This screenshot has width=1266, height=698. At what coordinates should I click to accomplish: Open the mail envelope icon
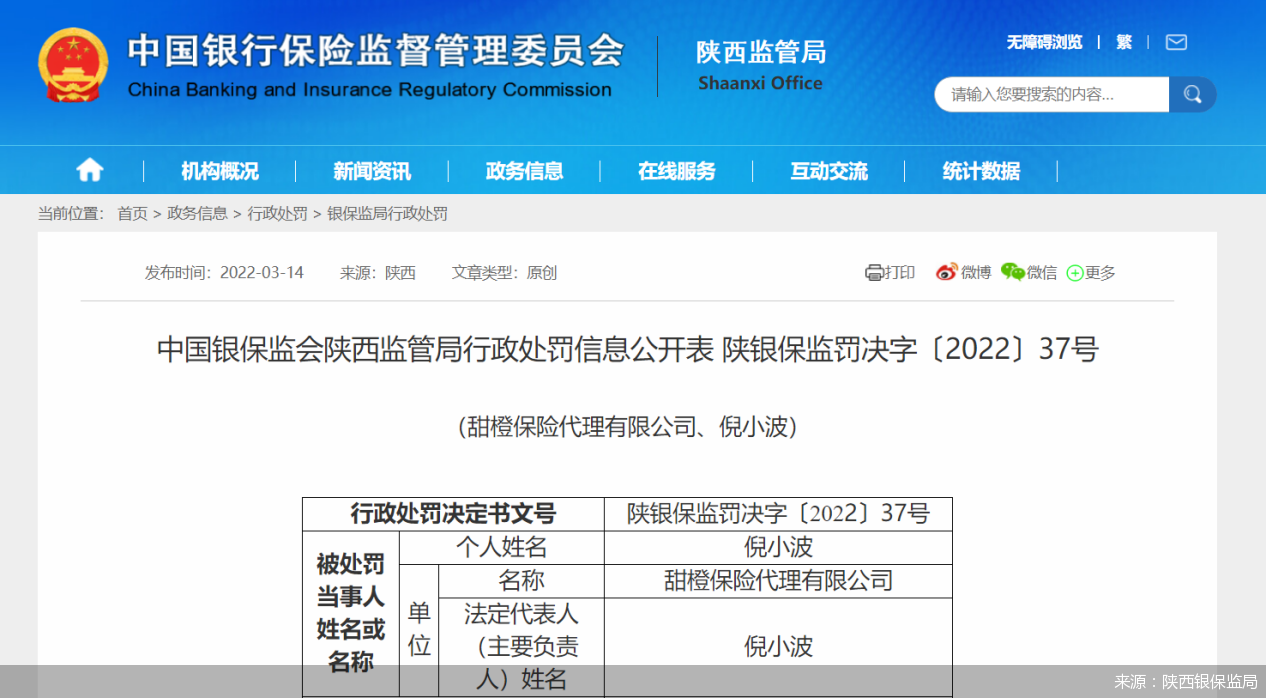coord(1176,42)
